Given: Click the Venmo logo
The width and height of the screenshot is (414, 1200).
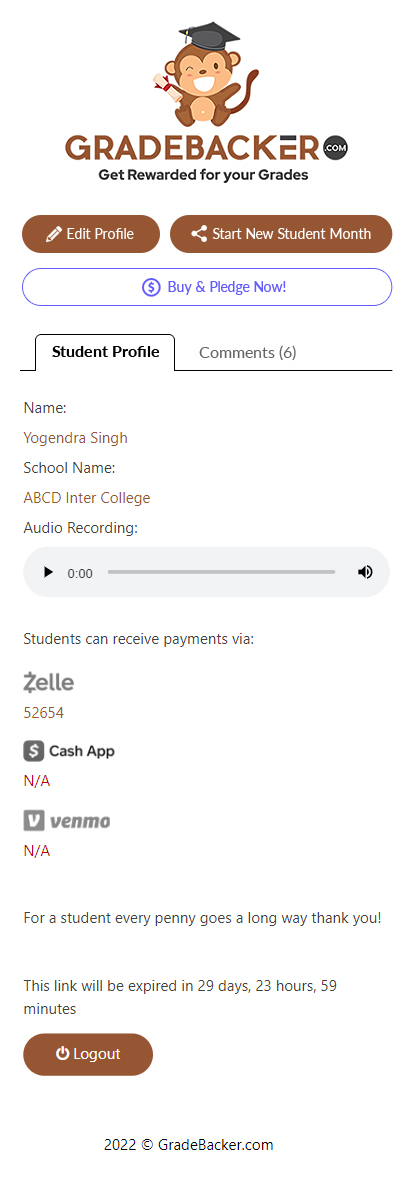Looking at the screenshot, I should tap(67, 821).
